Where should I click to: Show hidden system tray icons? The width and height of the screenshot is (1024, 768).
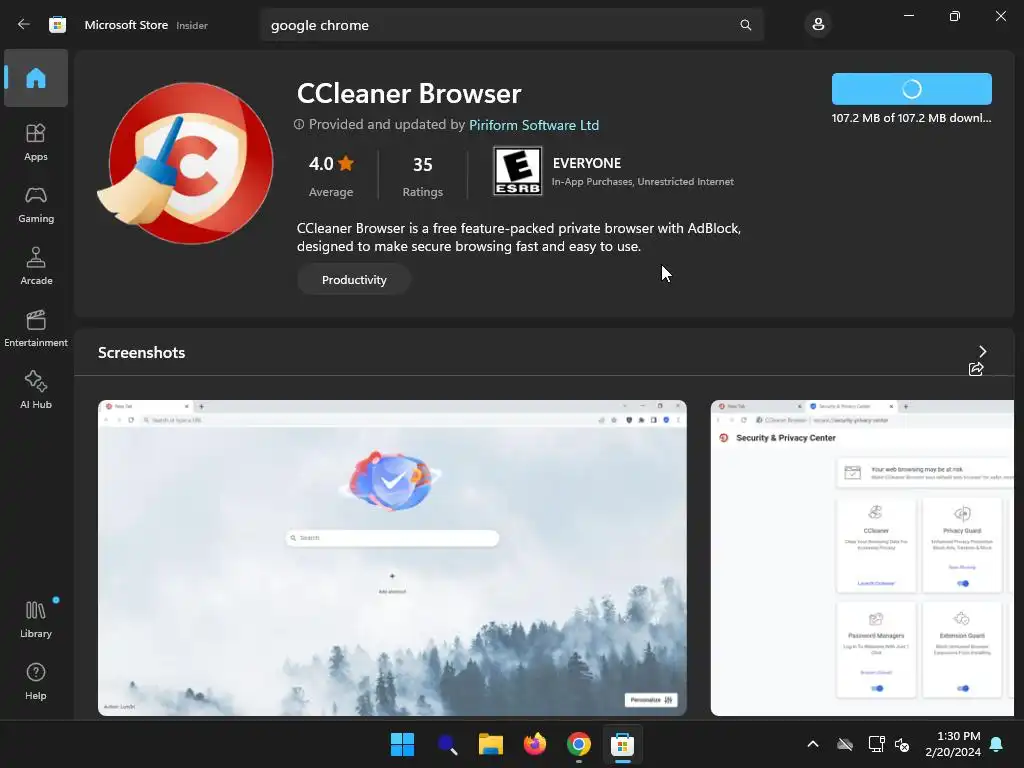click(x=813, y=744)
